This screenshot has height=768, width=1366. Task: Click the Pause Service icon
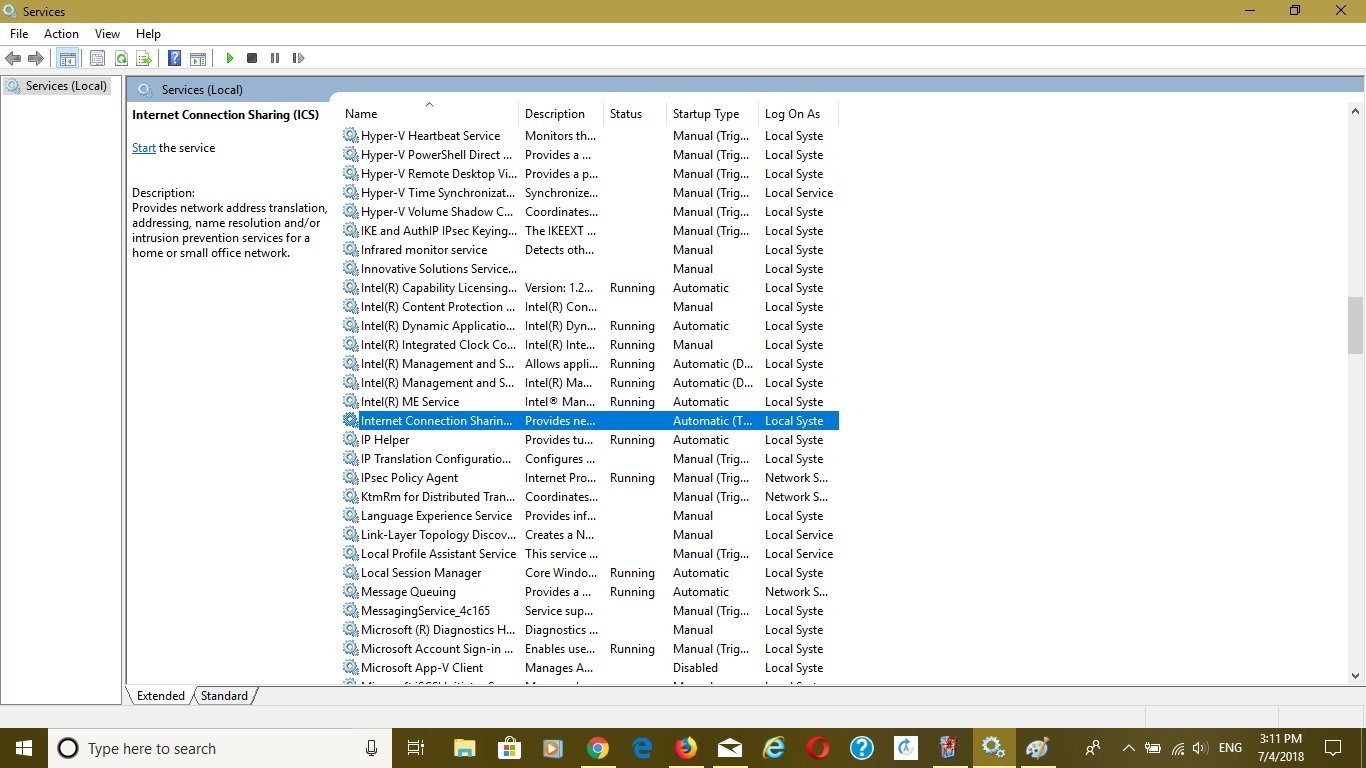pyautogui.click(x=275, y=59)
